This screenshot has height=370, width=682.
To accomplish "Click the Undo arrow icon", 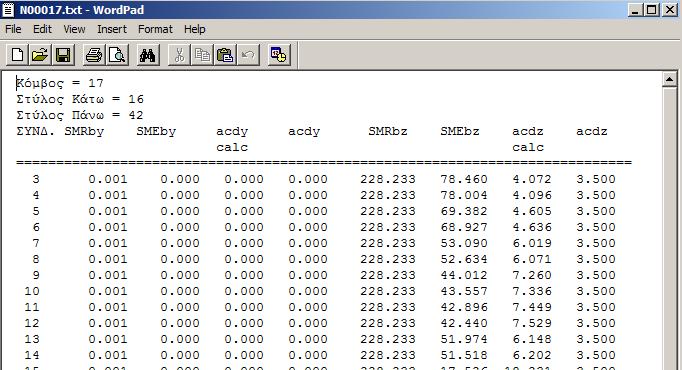I will (248, 55).
